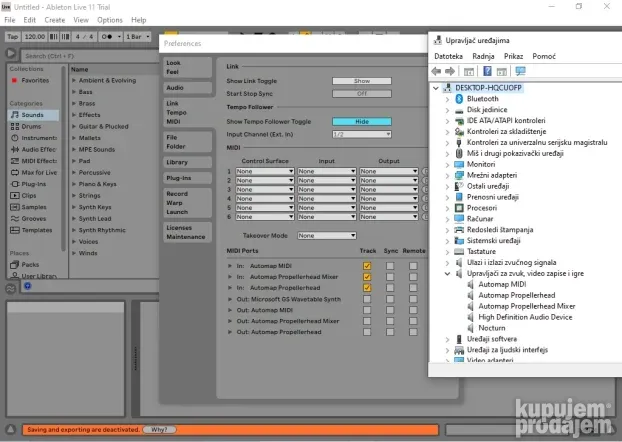The width and height of the screenshot is (622, 442).
Task: Toggle Track for In: Automap MIDI
Action: pyautogui.click(x=367, y=266)
